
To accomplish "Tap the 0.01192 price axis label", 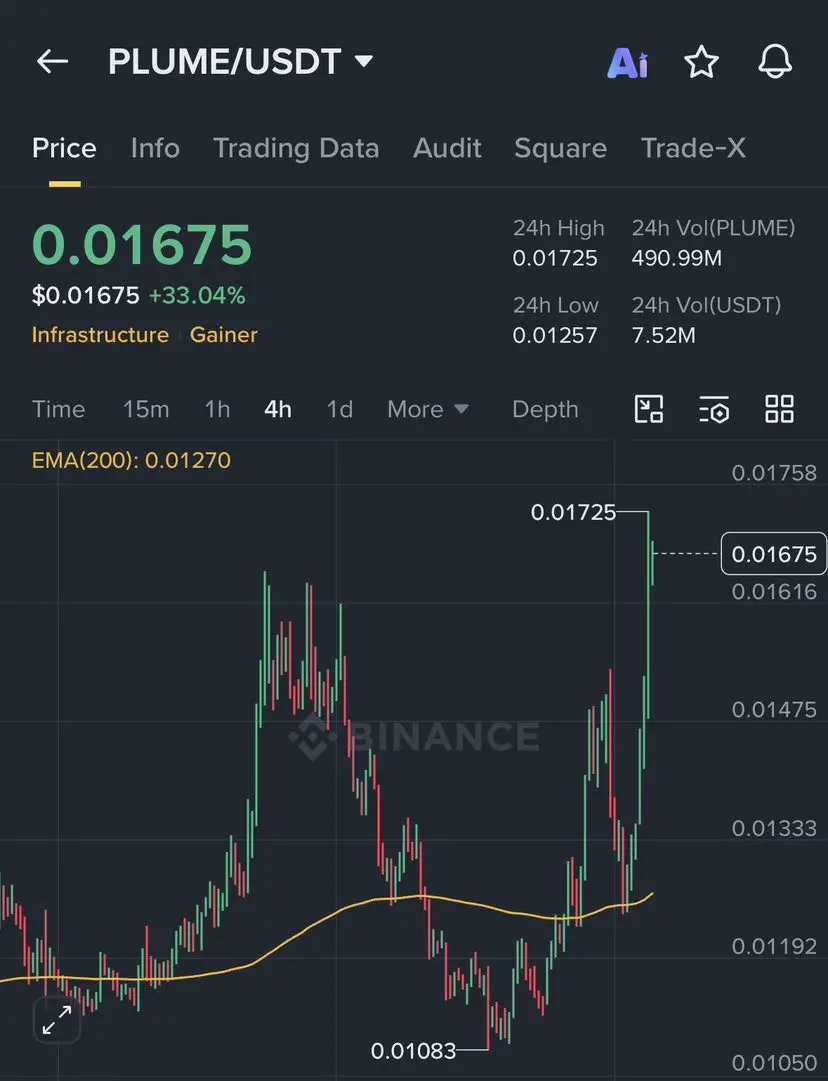I will (x=774, y=946).
